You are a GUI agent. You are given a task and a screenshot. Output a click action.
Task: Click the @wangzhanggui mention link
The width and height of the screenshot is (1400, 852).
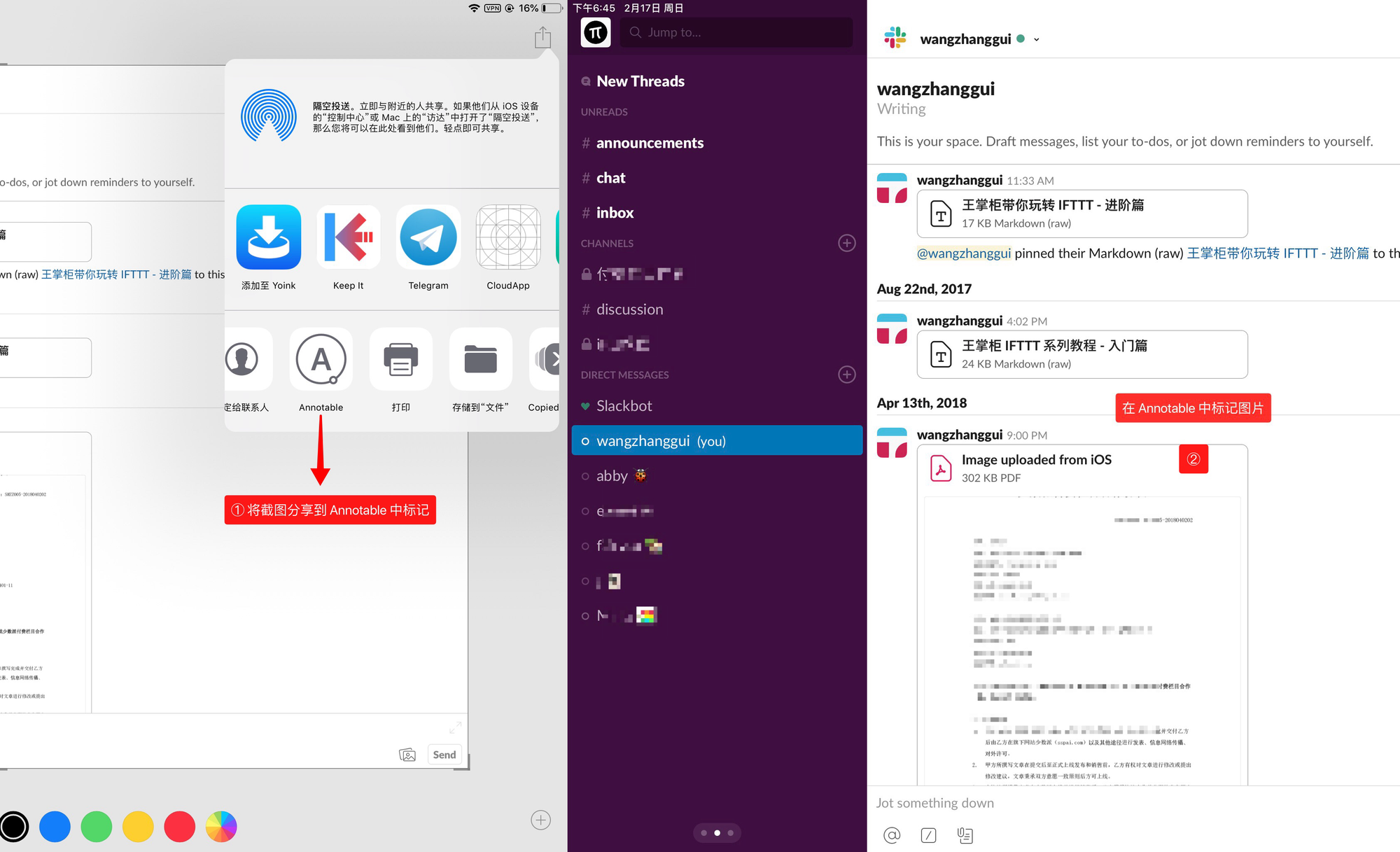(964, 253)
